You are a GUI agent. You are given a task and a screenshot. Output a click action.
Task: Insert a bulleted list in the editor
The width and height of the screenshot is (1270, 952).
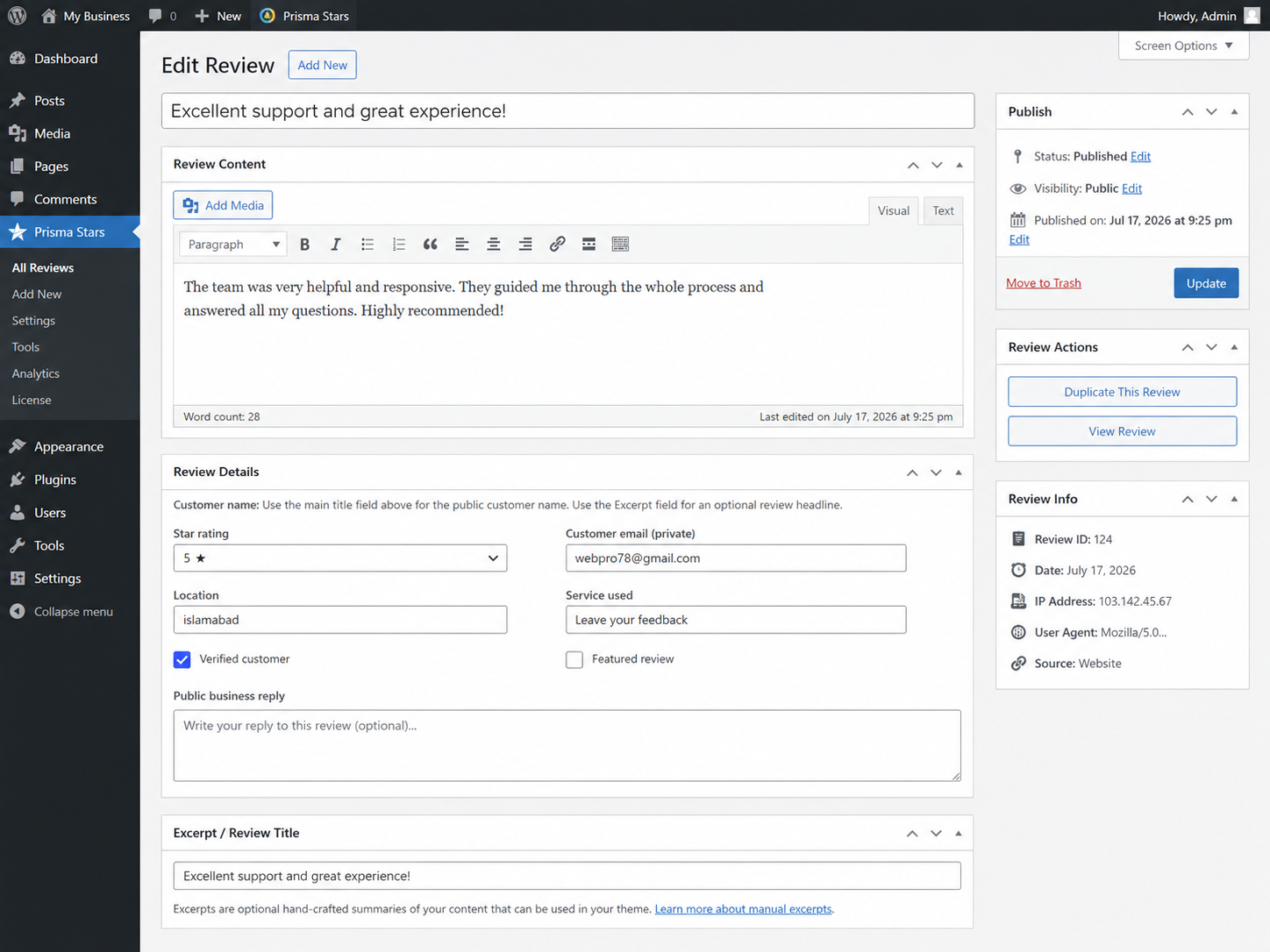(367, 245)
